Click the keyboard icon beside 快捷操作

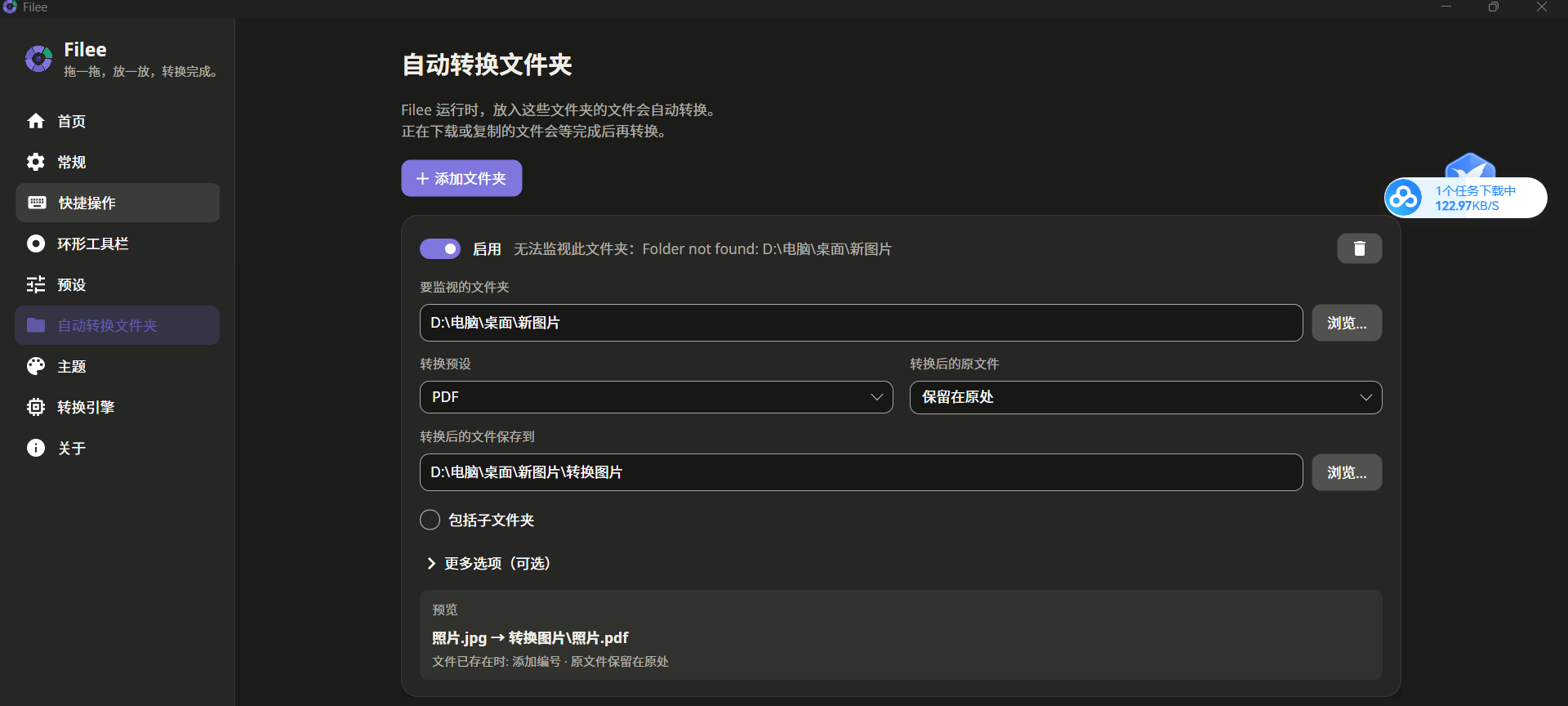tap(37, 203)
